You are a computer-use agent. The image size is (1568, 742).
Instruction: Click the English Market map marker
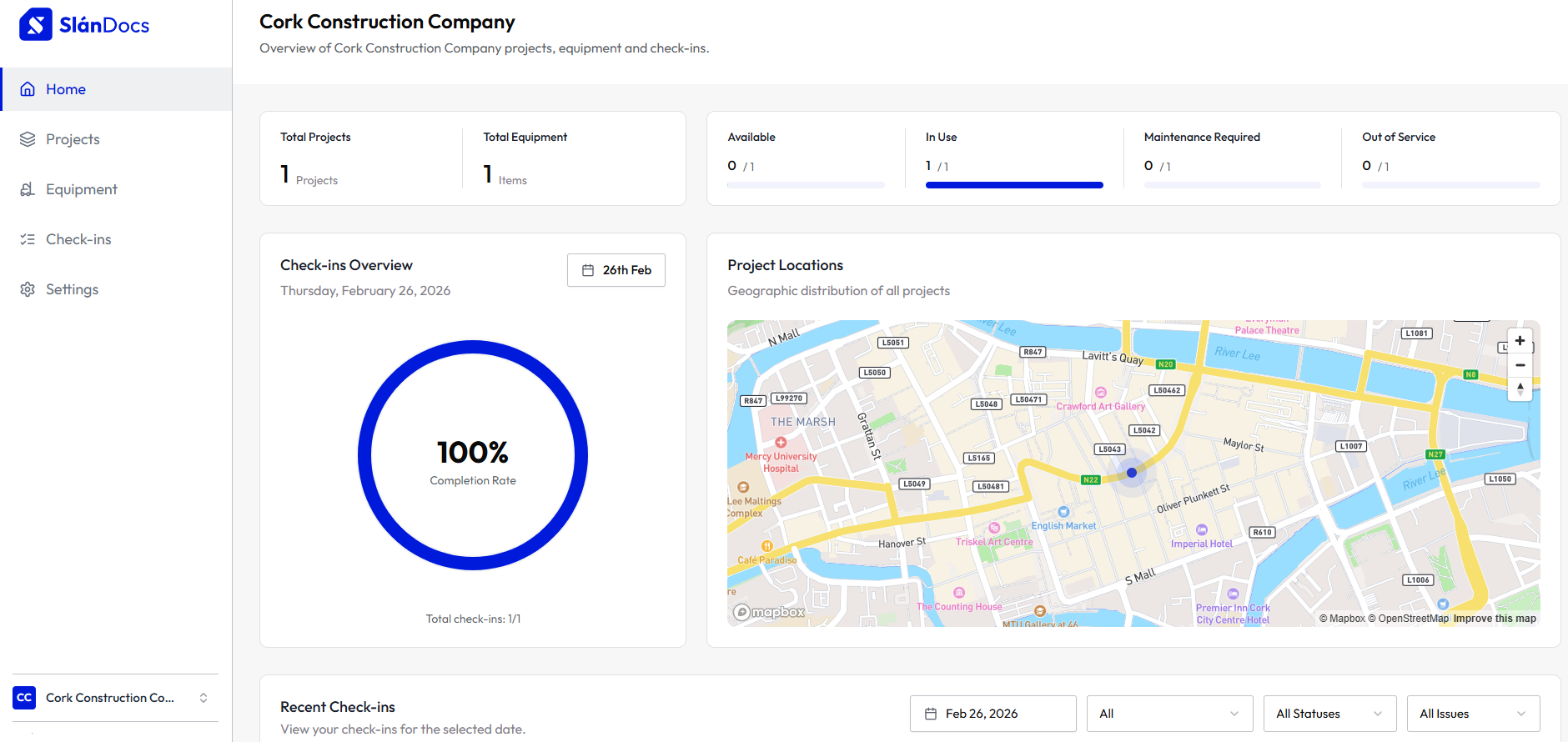click(x=1063, y=512)
